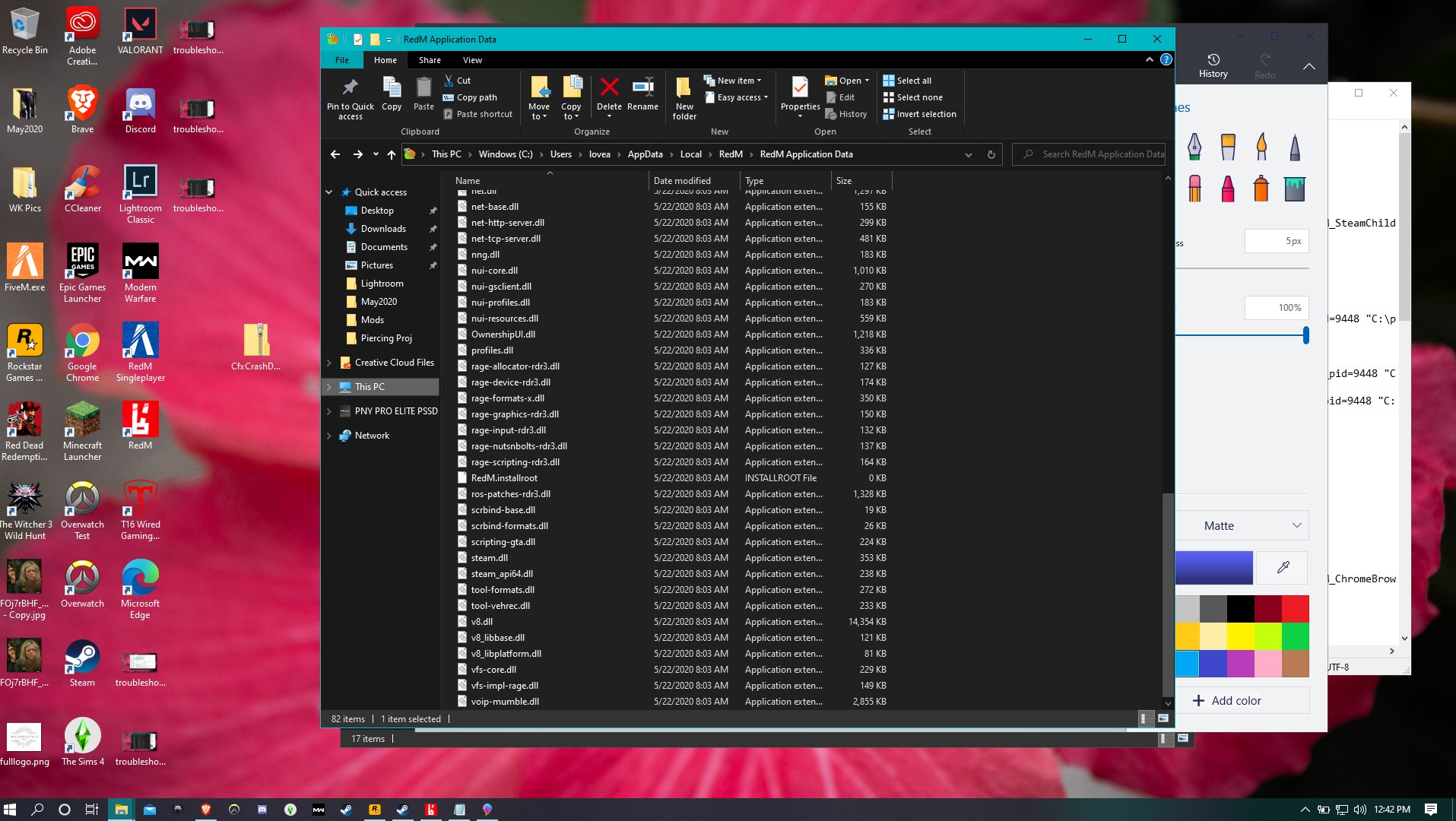Click Copy path in the Clipboard group
This screenshot has height=821, width=1456.
point(470,97)
